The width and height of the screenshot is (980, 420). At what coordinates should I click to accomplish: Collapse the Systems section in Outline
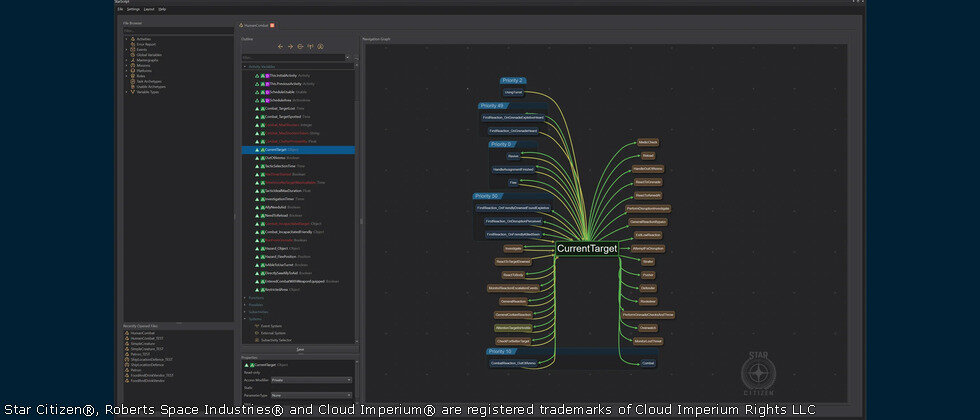point(244,319)
